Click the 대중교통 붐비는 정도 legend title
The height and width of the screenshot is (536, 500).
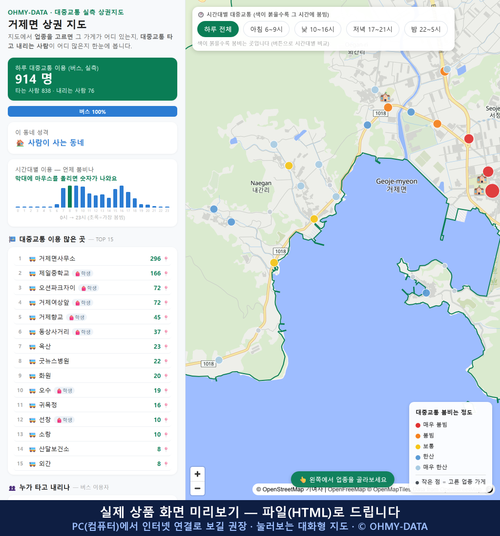pos(444,413)
